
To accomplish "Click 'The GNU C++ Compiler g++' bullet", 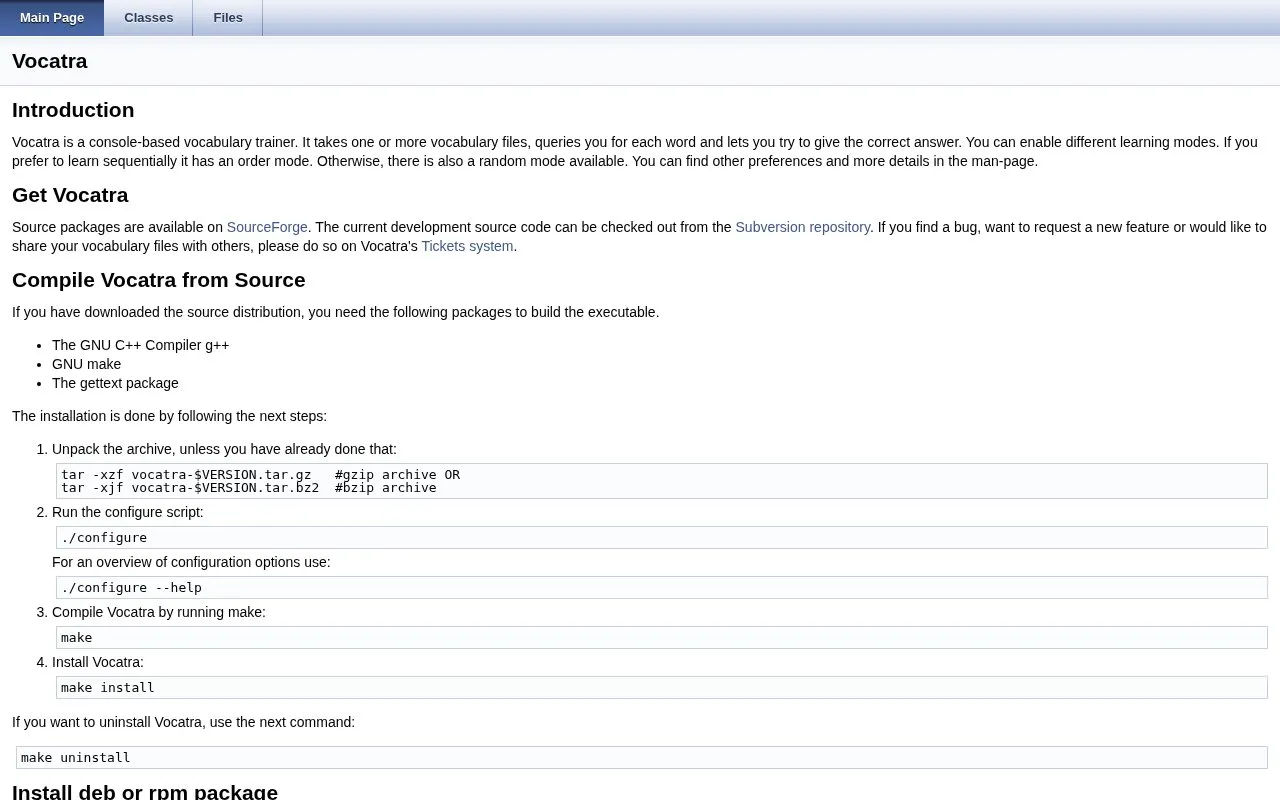I will (x=140, y=345).
